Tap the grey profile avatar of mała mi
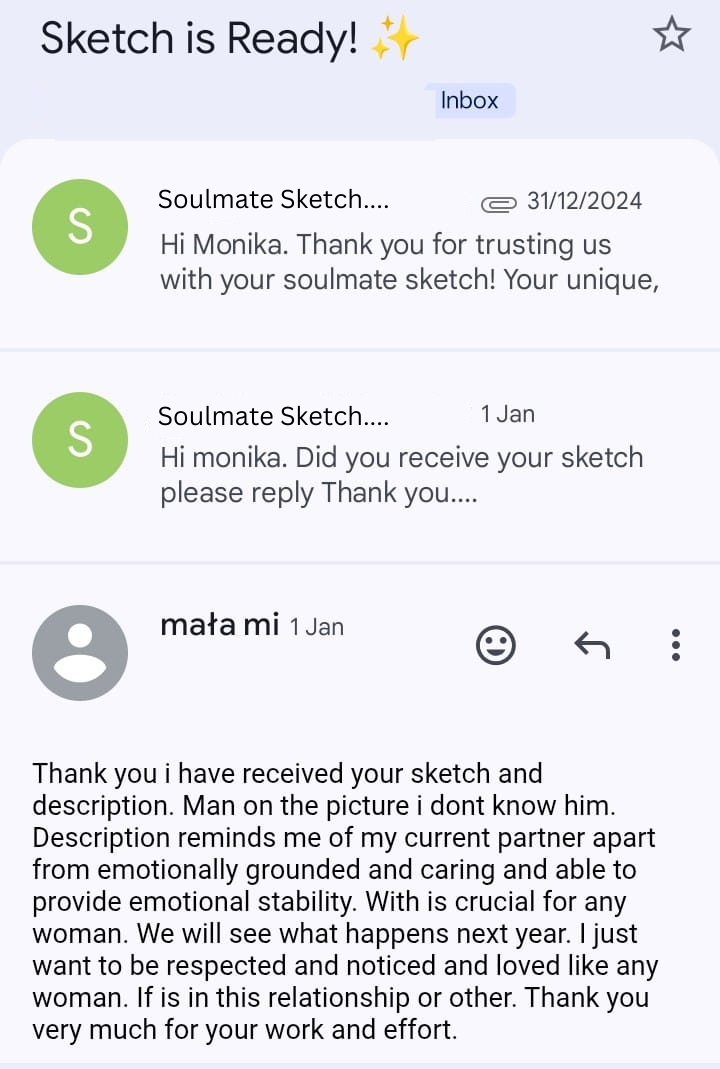The height and width of the screenshot is (1069, 720). (x=80, y=652)
